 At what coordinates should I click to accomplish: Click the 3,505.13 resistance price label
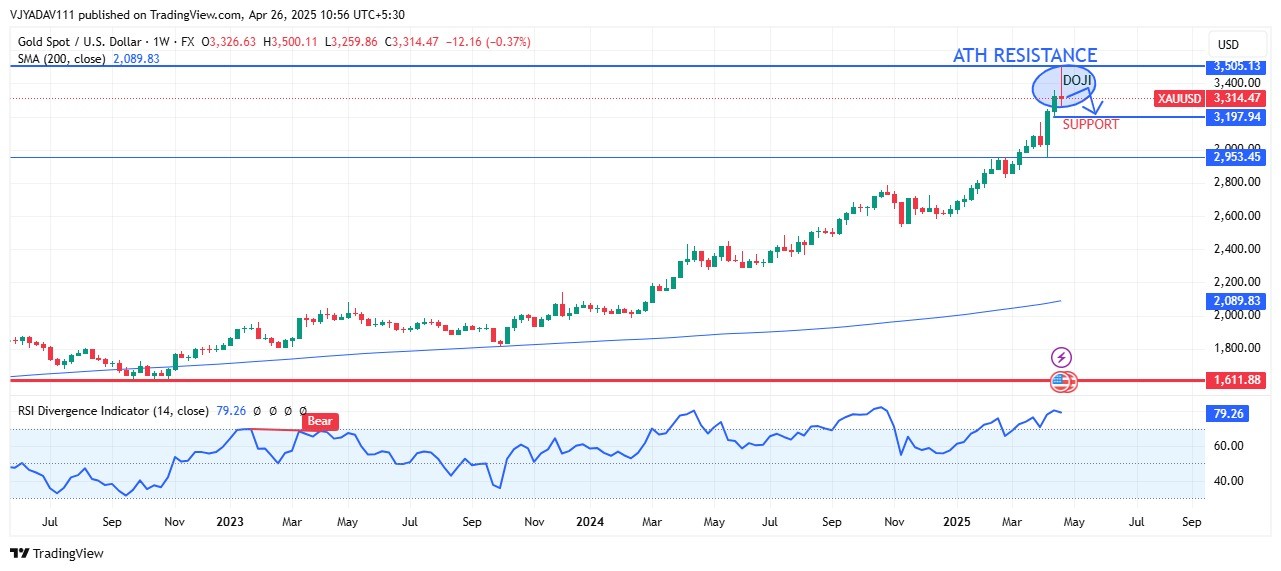(x=1237, y=67)
